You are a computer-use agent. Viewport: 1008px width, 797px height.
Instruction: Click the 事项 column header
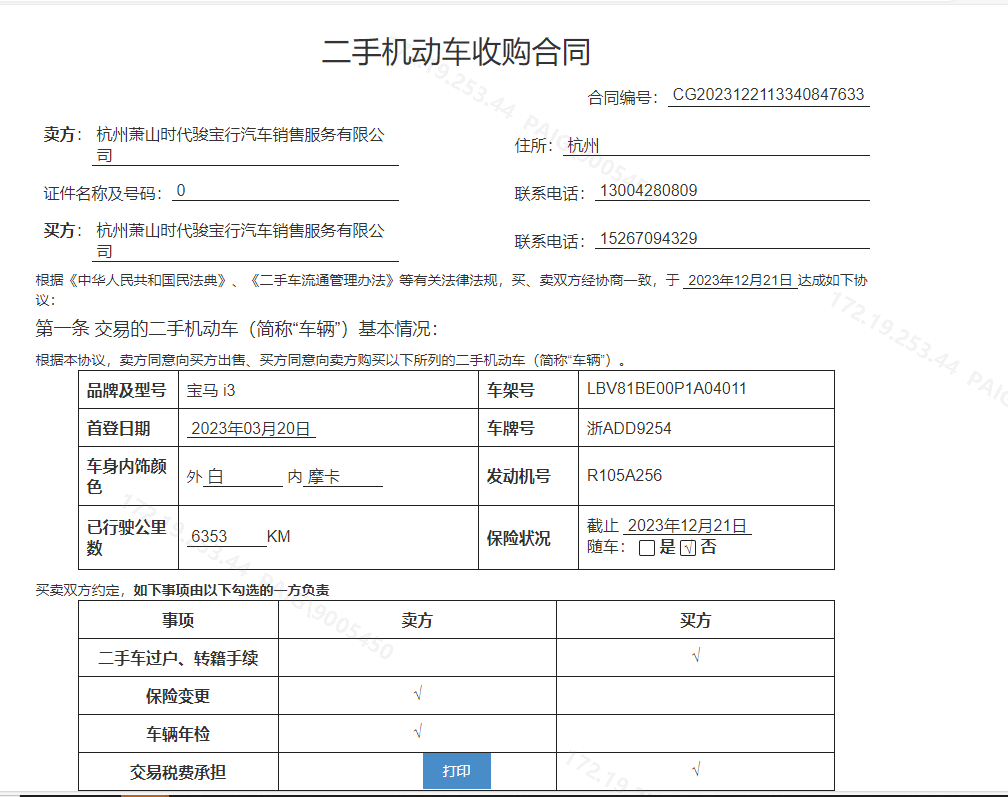(178, 620)
